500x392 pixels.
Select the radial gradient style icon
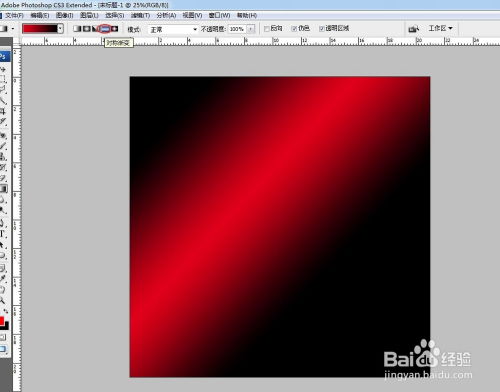pos(87,29)
